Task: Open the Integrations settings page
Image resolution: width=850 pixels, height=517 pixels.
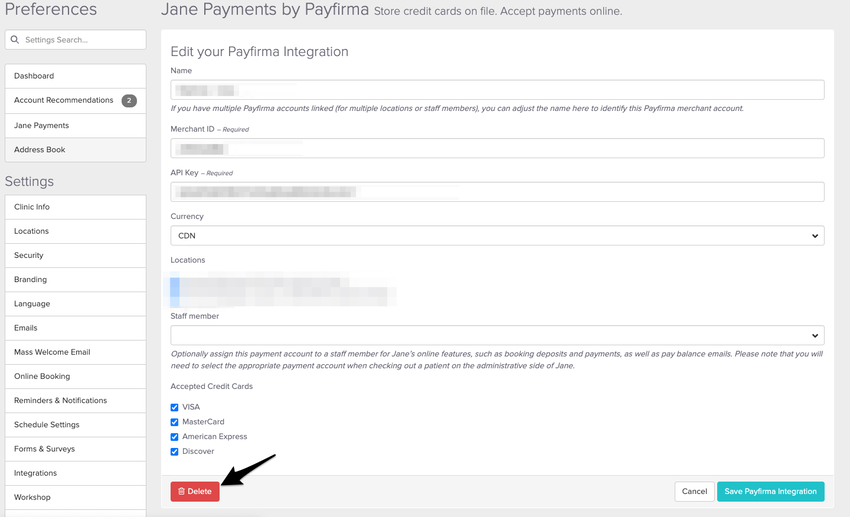Action: [75, 473]
